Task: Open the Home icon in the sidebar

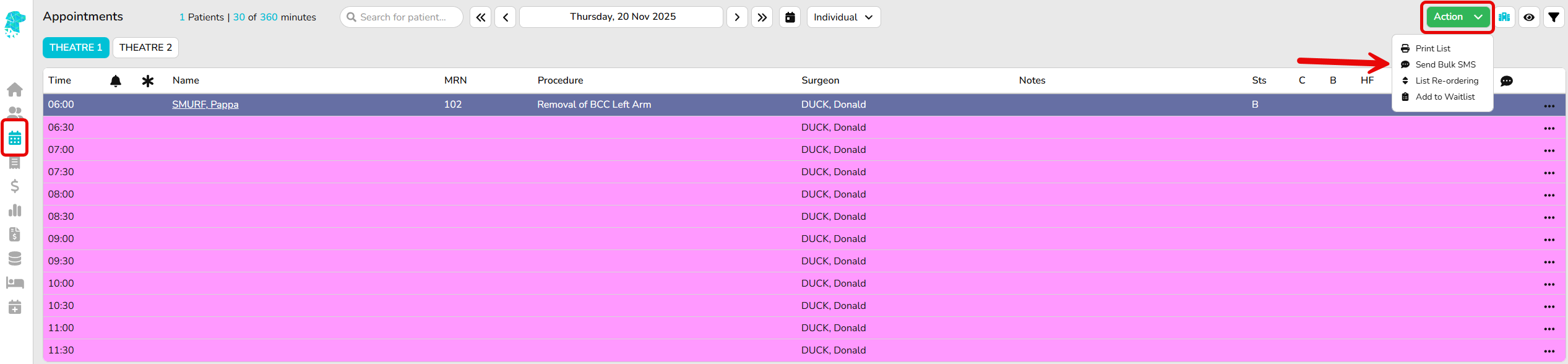Action: [15, 90]
